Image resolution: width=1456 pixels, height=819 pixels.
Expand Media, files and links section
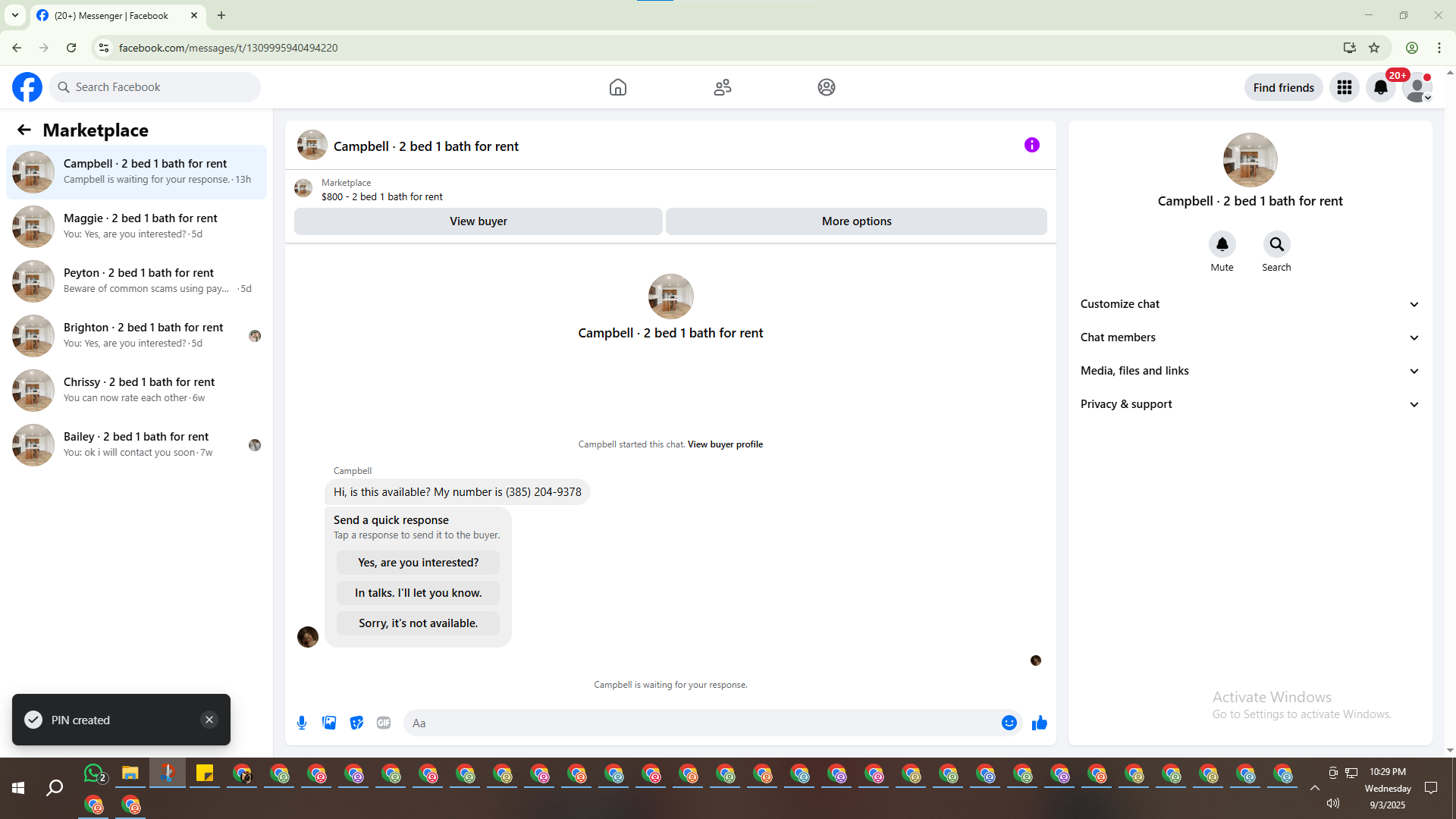point(1250,371)
